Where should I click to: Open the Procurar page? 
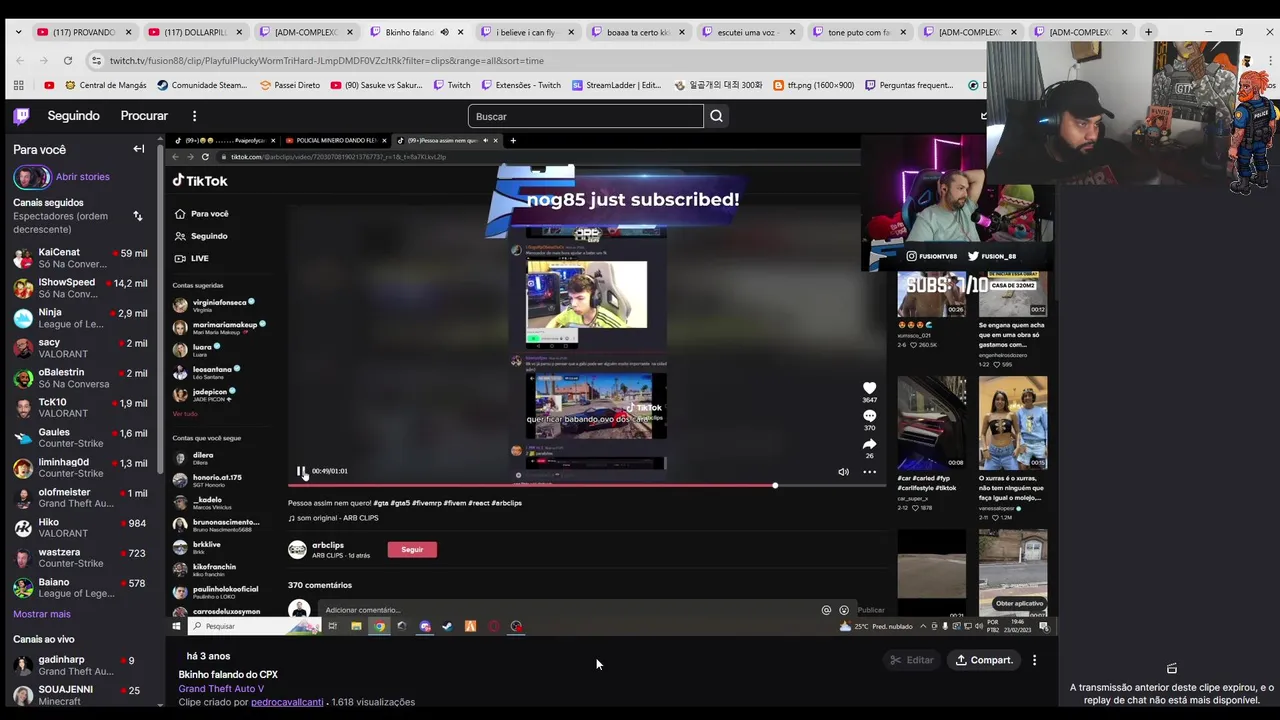144,116
